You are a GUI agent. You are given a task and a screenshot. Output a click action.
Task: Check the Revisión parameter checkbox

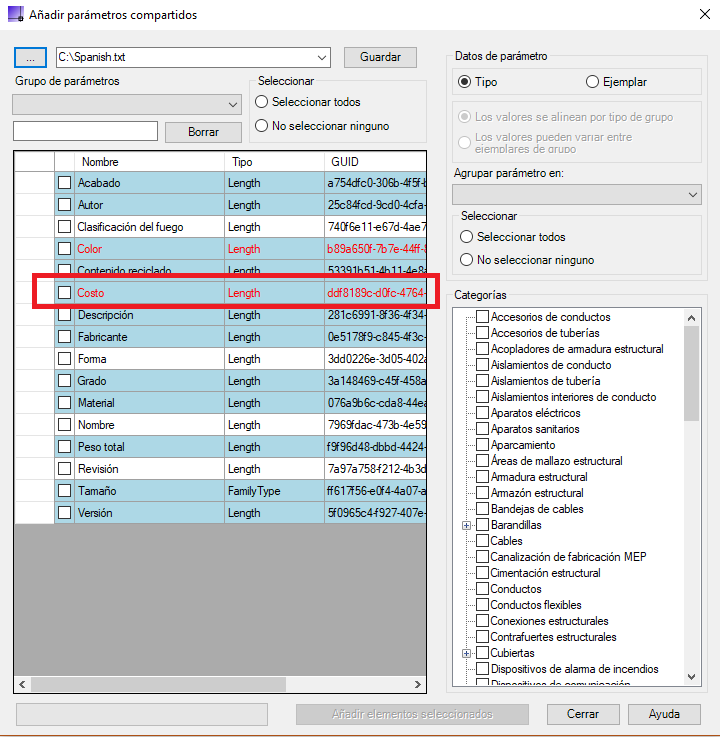[64, 469]
